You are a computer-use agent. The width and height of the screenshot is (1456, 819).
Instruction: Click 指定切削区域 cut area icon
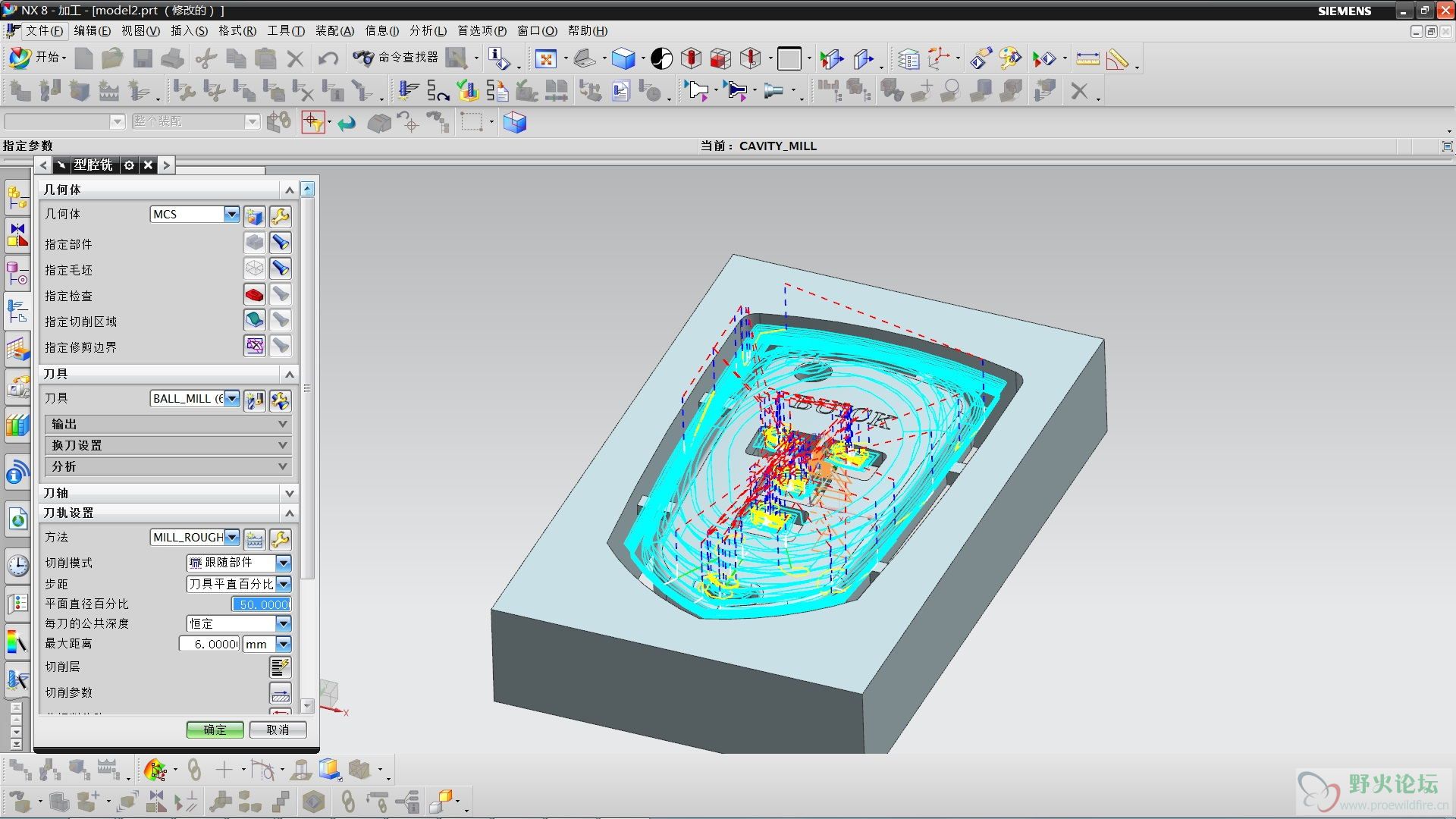[x=255, y=320]
